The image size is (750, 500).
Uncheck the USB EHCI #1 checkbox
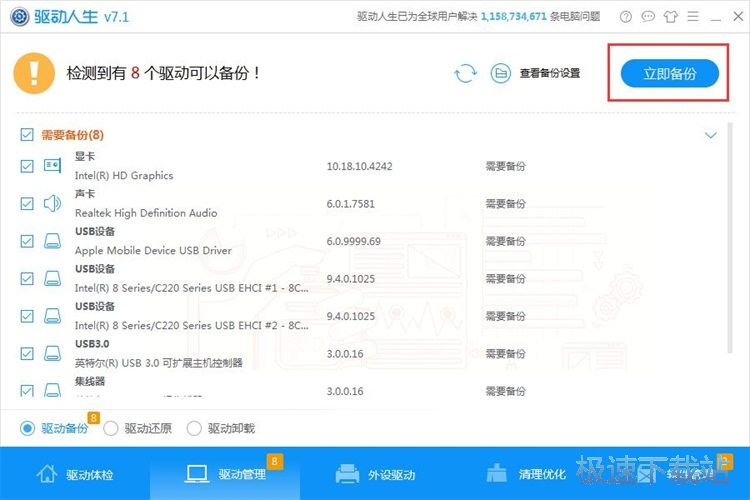[27, 278]
